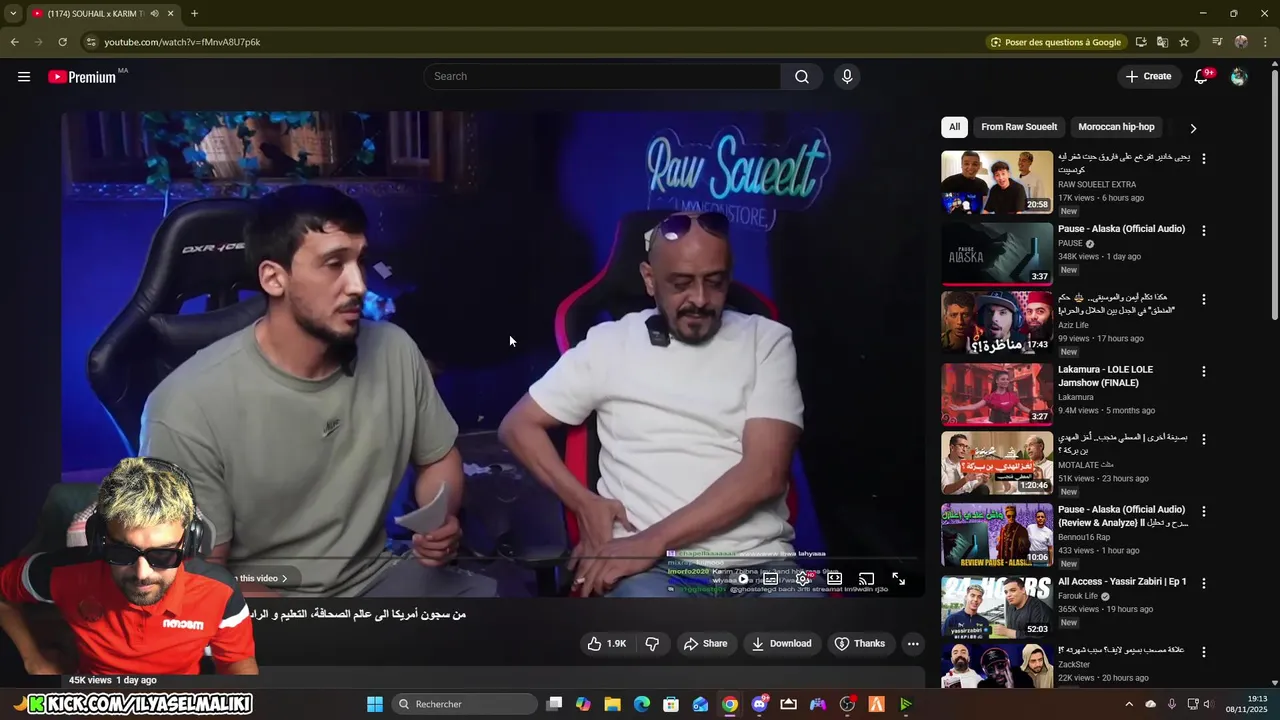1280x720 pixels.
Task: Select the Moroccan hip-hop chip
Action: pos(1116,127)
